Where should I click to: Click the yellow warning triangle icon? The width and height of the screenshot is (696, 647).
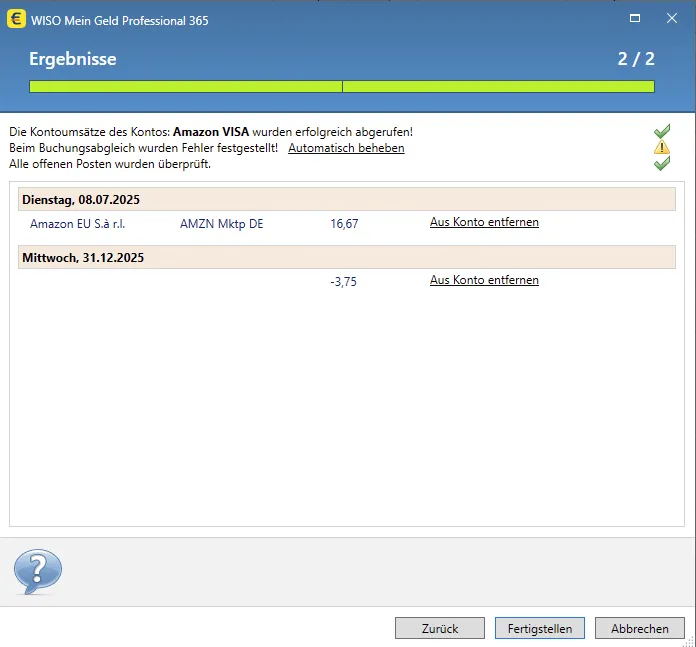[x=661, y=148]
